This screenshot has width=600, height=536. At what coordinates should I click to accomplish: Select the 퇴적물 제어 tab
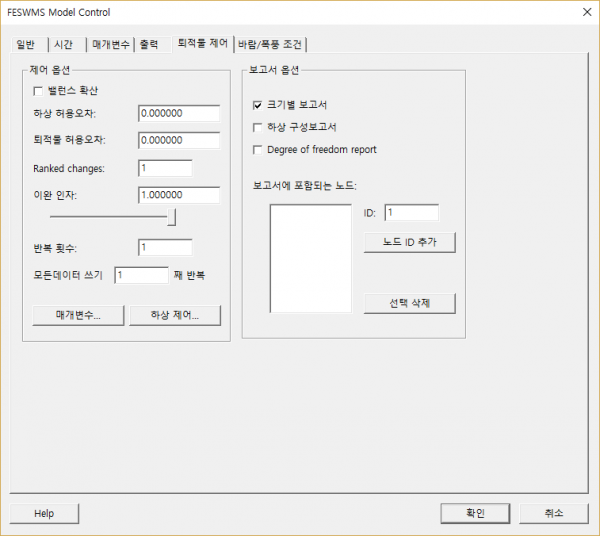coord(202,43)
